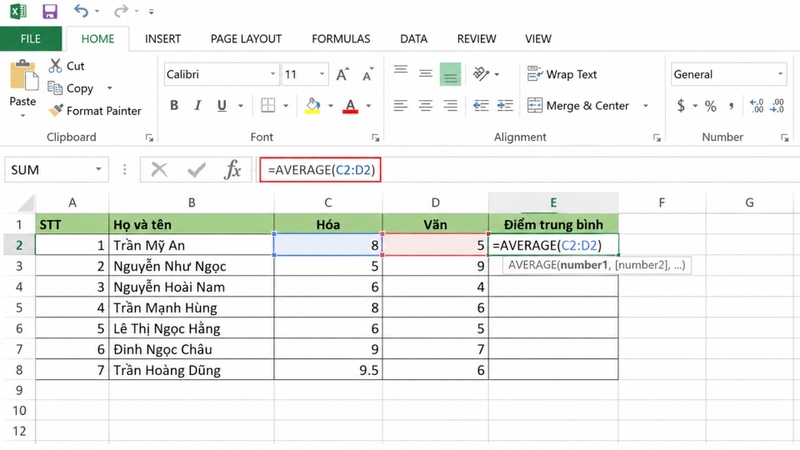Toggle highlighted Bottom Align button
Viewport: 800px width, 450px height.
click(x=450, y=74)
